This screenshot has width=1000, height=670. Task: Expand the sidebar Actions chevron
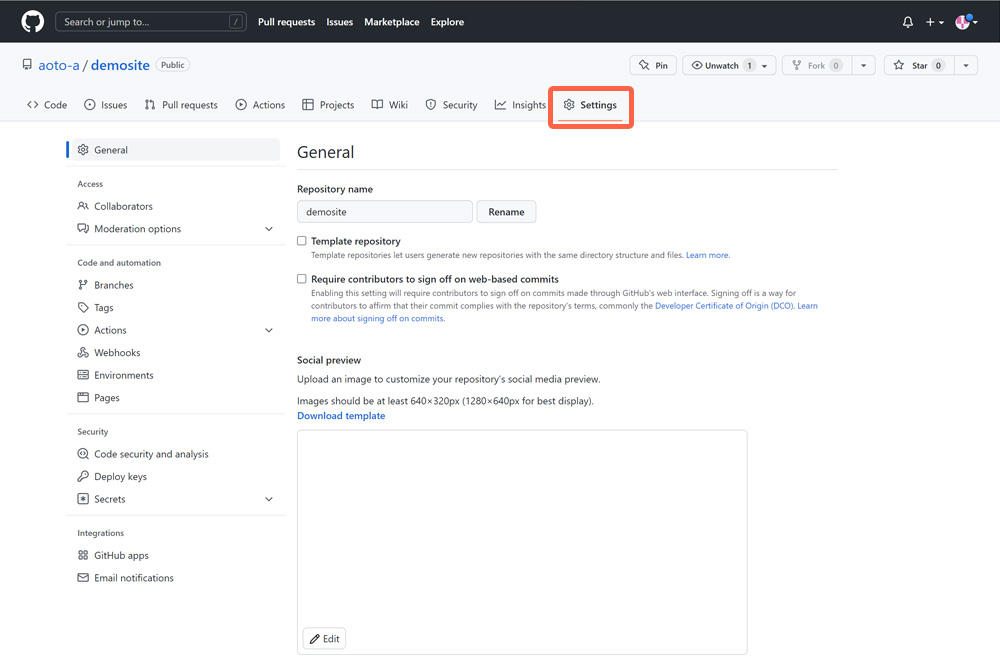269,330
